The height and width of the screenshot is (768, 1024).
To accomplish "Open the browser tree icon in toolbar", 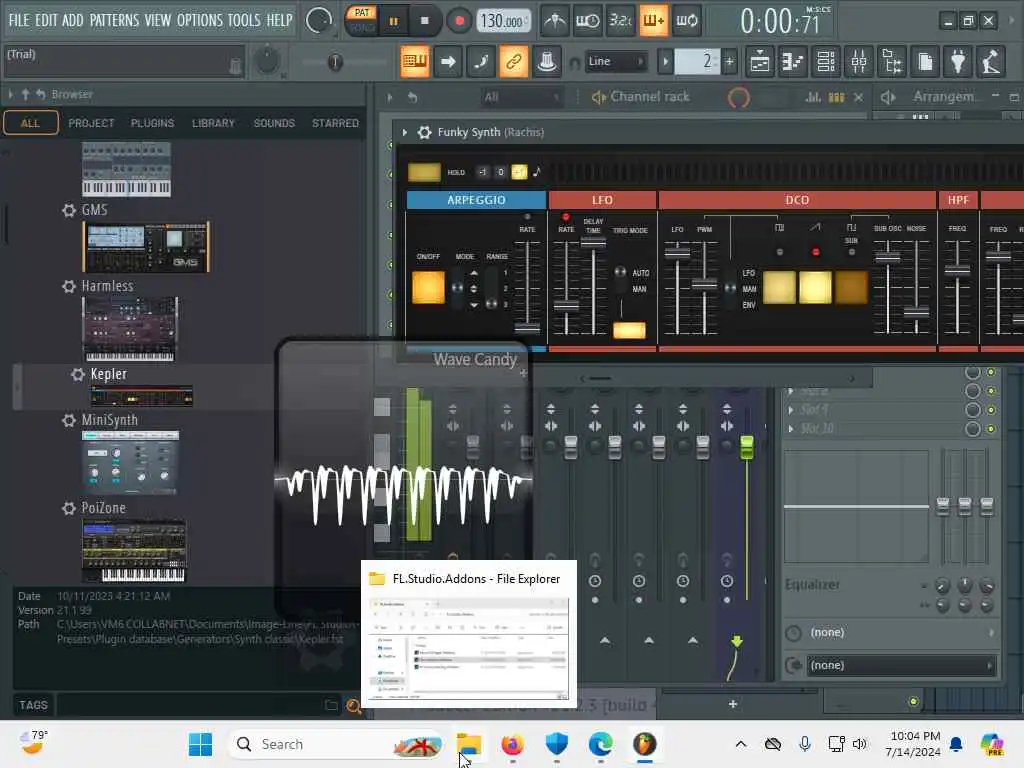I will pyautogui.click(x=892, y=62).
